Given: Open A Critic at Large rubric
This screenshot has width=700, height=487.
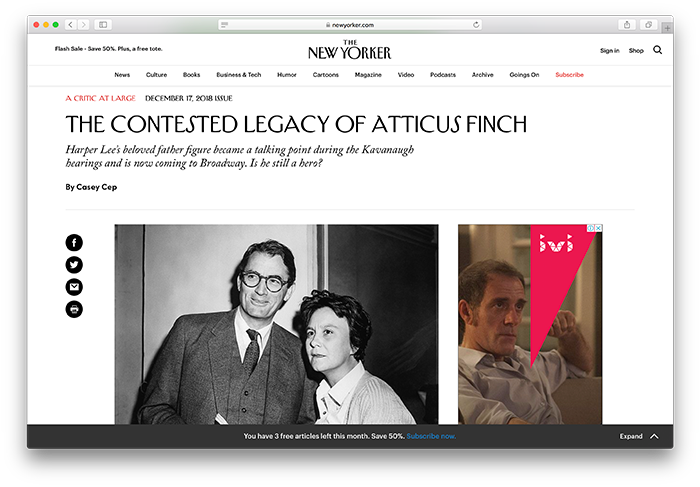Looking at the screenshot, I should pos(100,98).
